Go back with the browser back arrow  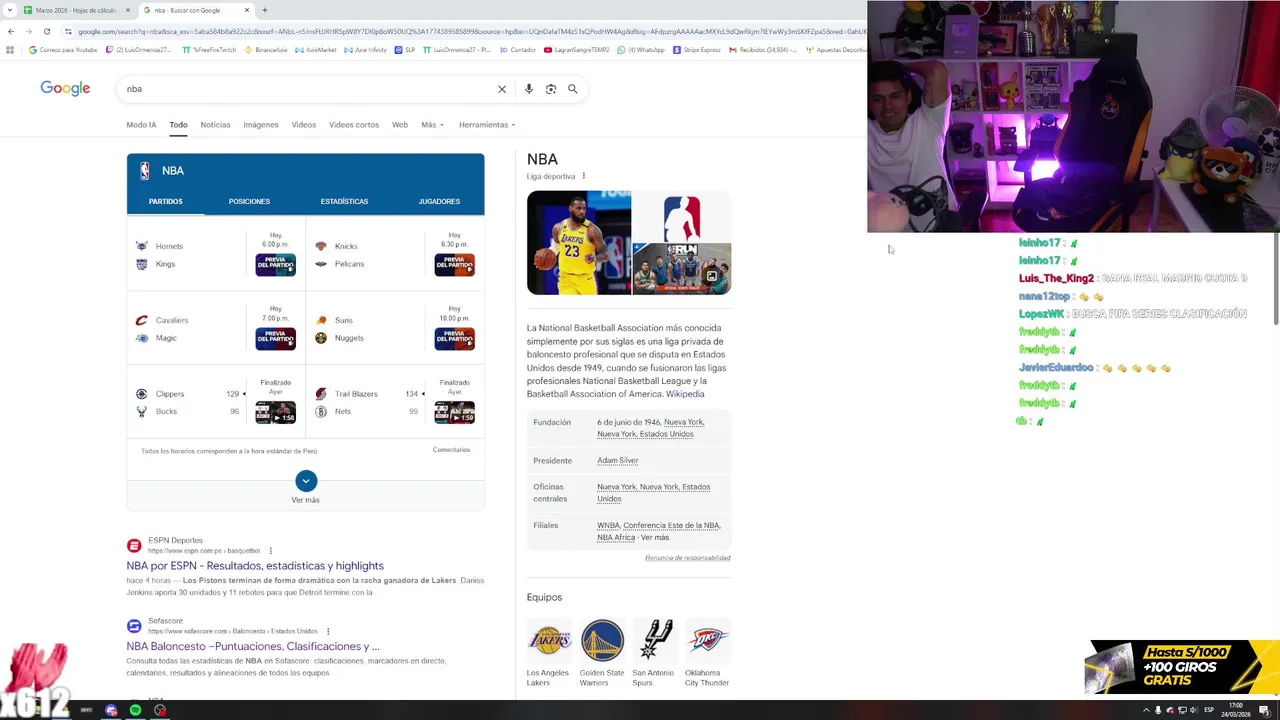11,31
